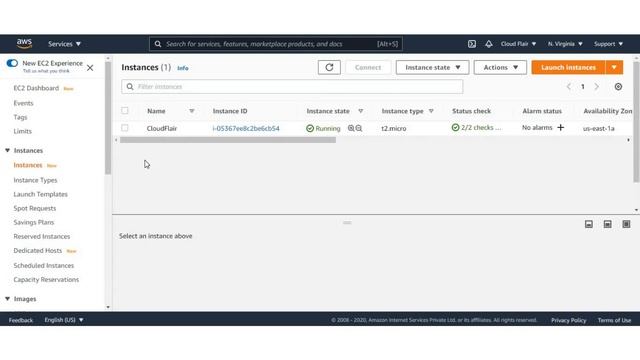The height and width of the screenshot is (360, 640).
Task: Click the us-east-1a availability zone cell
Action: coord(598,128)
